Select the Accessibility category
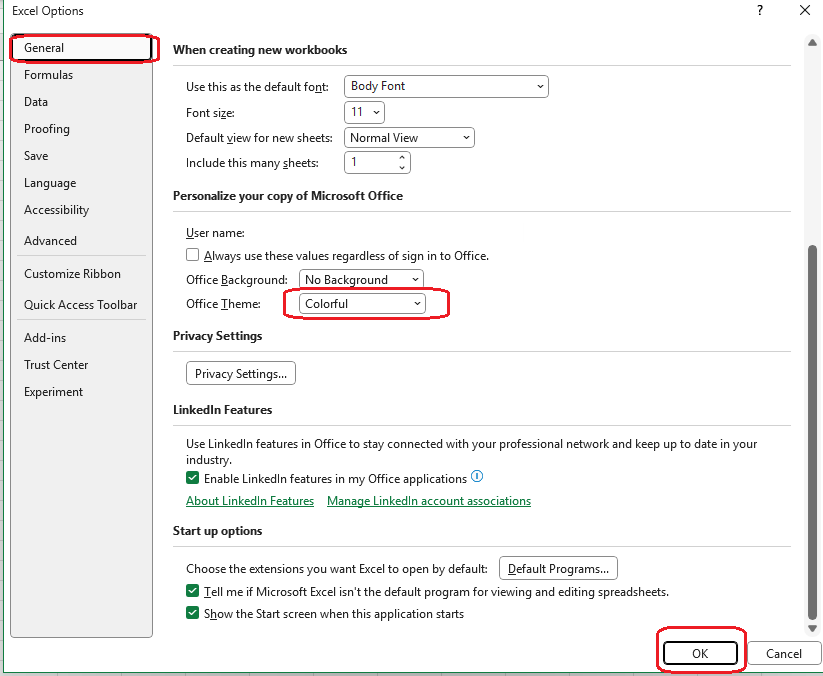Screen dimensions: 823x676 coord(81,210)
